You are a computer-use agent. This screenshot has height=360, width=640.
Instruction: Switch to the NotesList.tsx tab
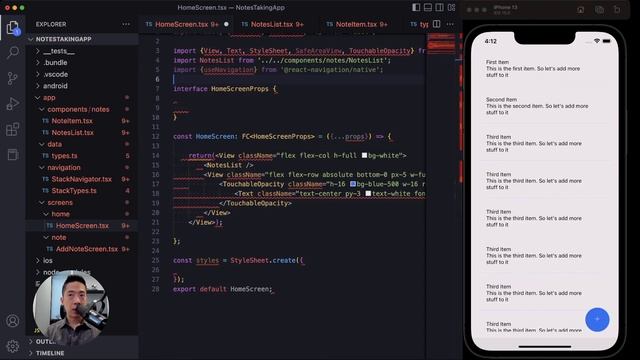tap(273, 24)
